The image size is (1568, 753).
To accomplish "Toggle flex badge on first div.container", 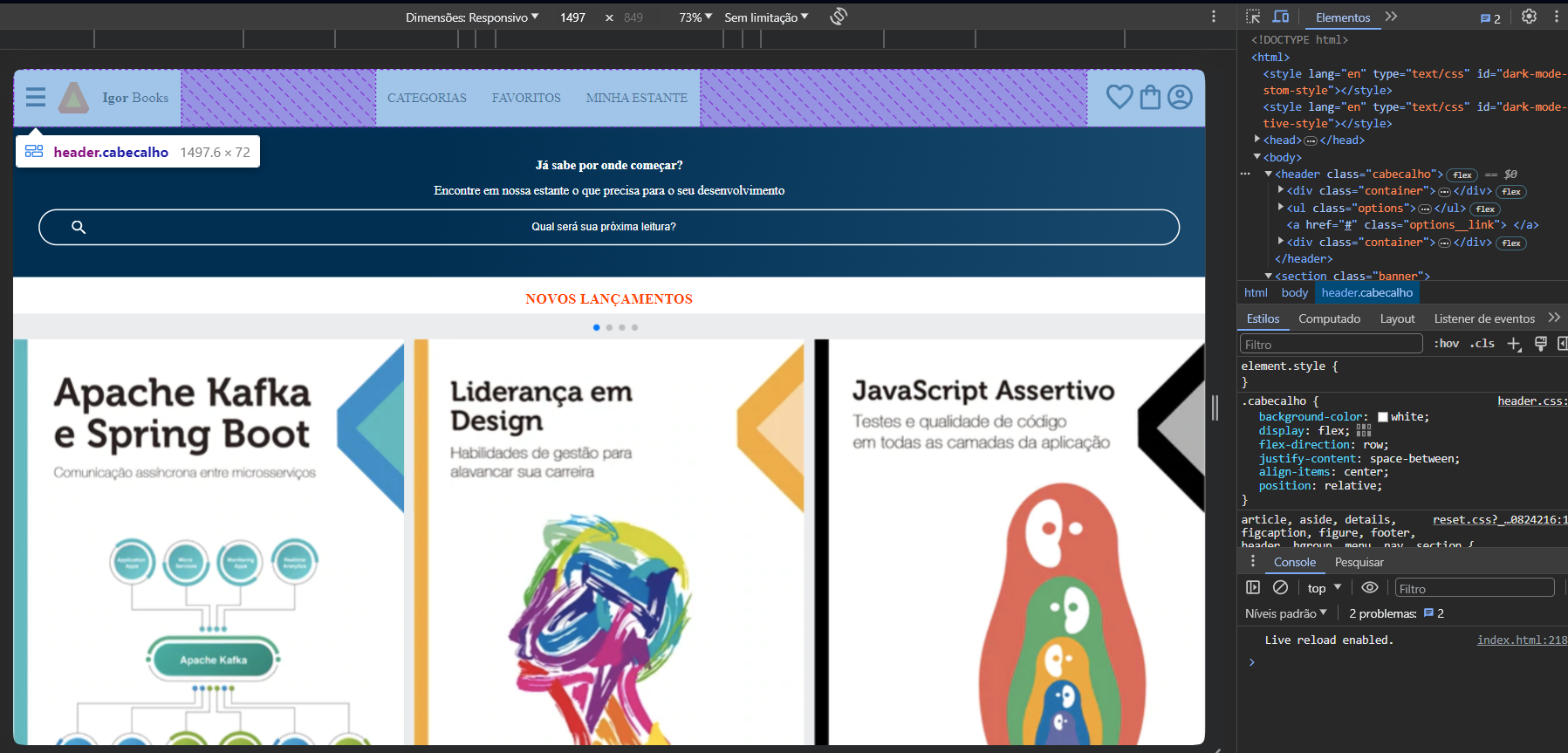I will pyautogui.click(x=1511, y=192).
